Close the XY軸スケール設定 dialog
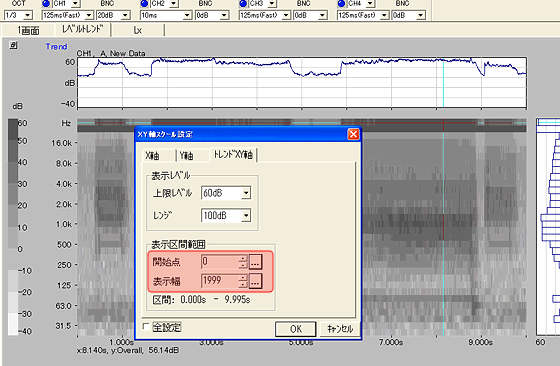Image resolution: width=560 pixels, height=366 pixels. click(353, 134)
